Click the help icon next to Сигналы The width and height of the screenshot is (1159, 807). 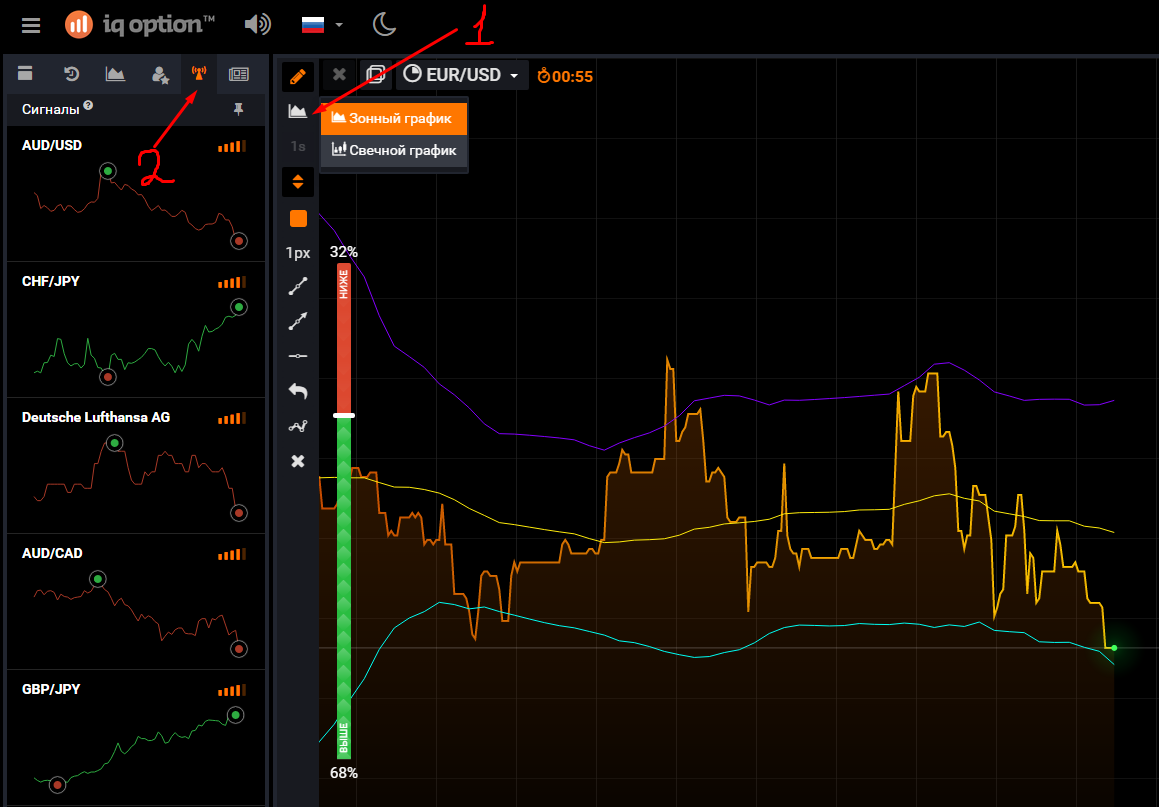coord(89,105)
